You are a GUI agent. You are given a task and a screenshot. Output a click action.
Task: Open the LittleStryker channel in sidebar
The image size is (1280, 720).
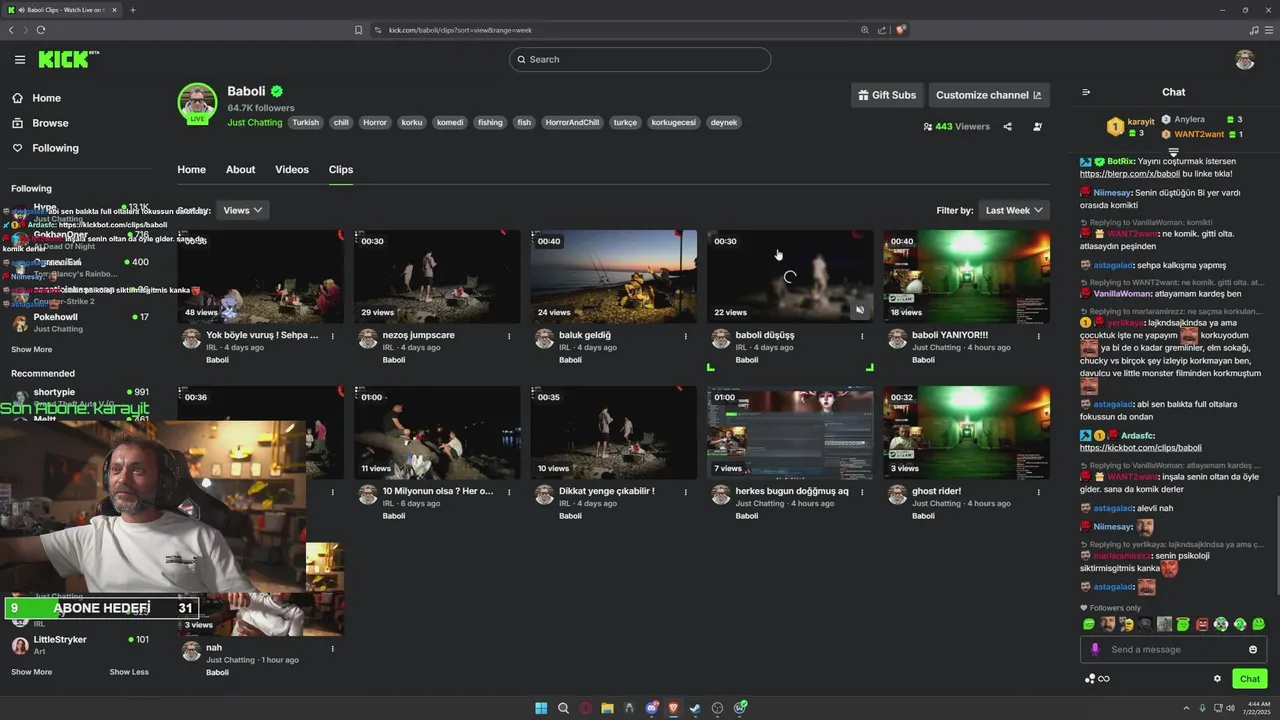(x=80, y=645)
